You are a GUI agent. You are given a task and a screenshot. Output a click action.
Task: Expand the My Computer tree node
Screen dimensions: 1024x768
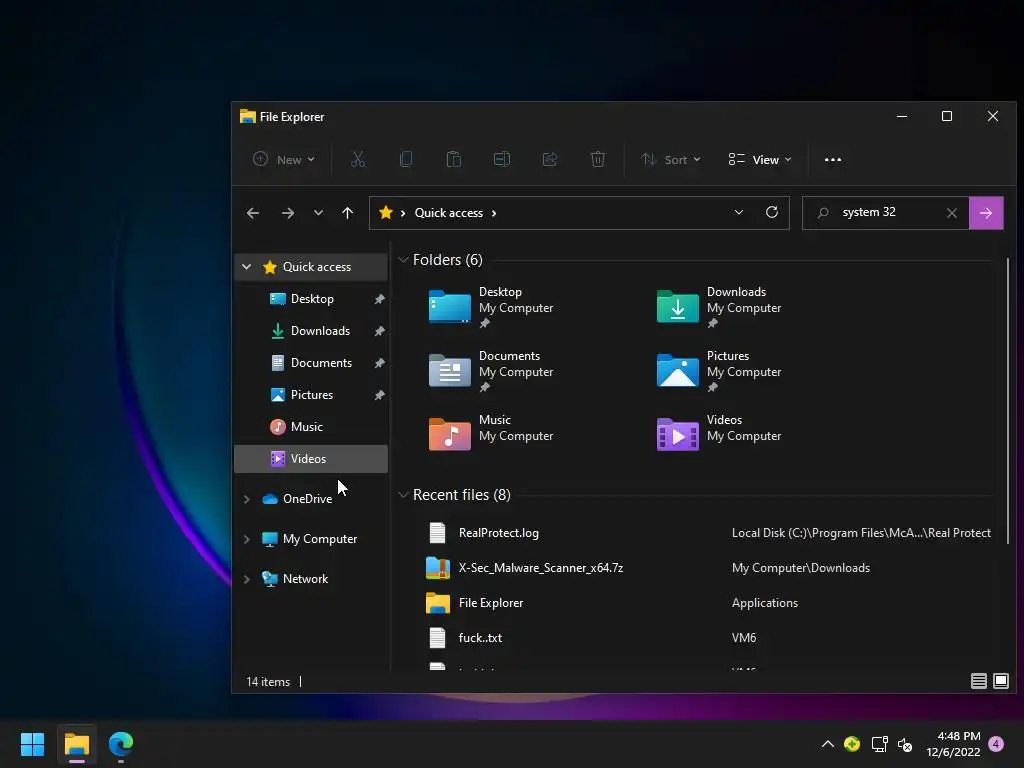click(246, 539)
